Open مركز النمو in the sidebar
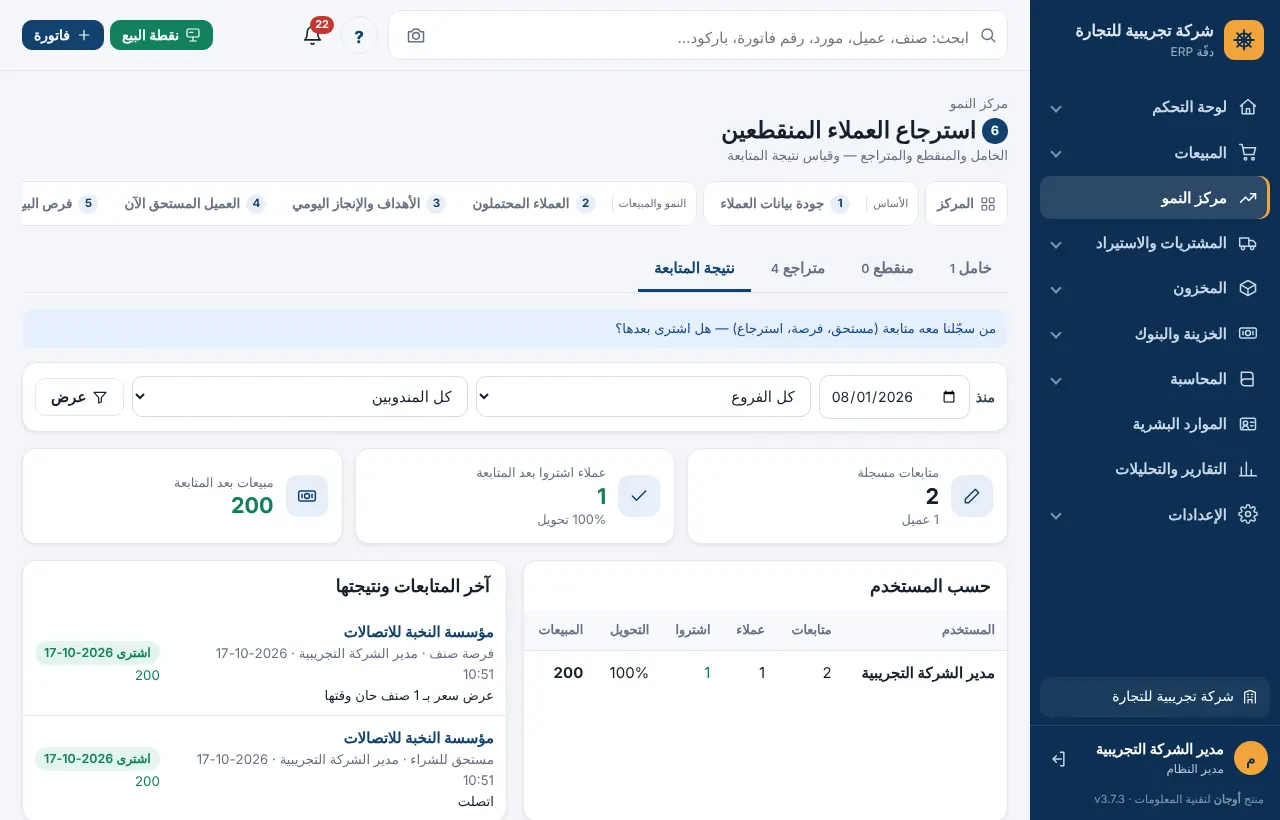1280x820 pixels. click(x=1154, y=198)
